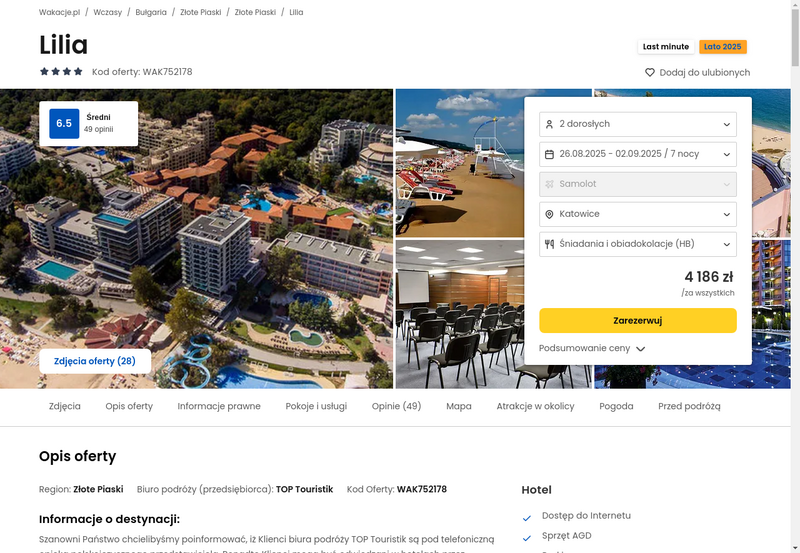The width and height of the screenshot is (800, 553).
Task: Open Zdjęcia oferty (28) gallery
Action: (95, 361)
